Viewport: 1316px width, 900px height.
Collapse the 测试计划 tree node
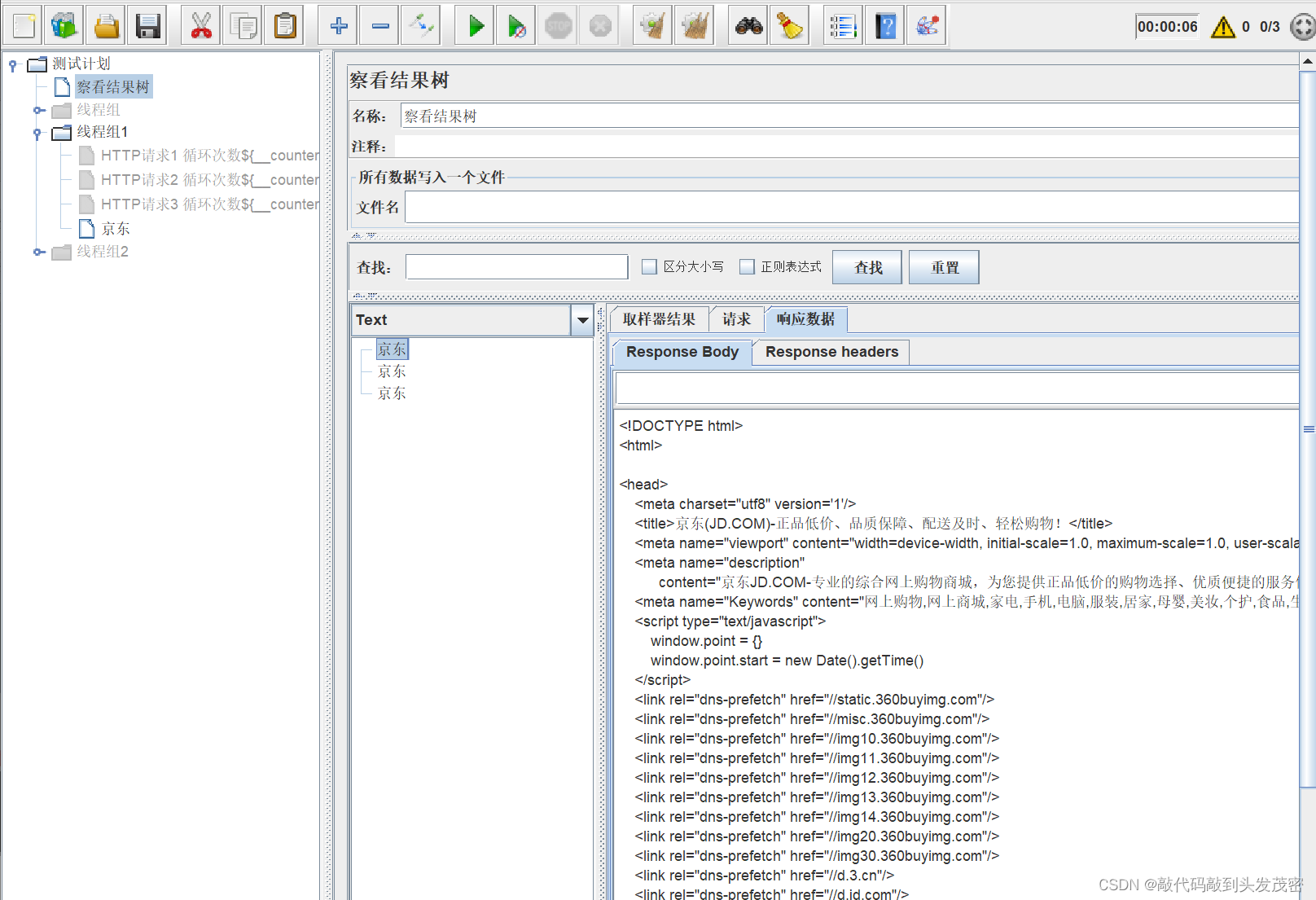point(13,64)
